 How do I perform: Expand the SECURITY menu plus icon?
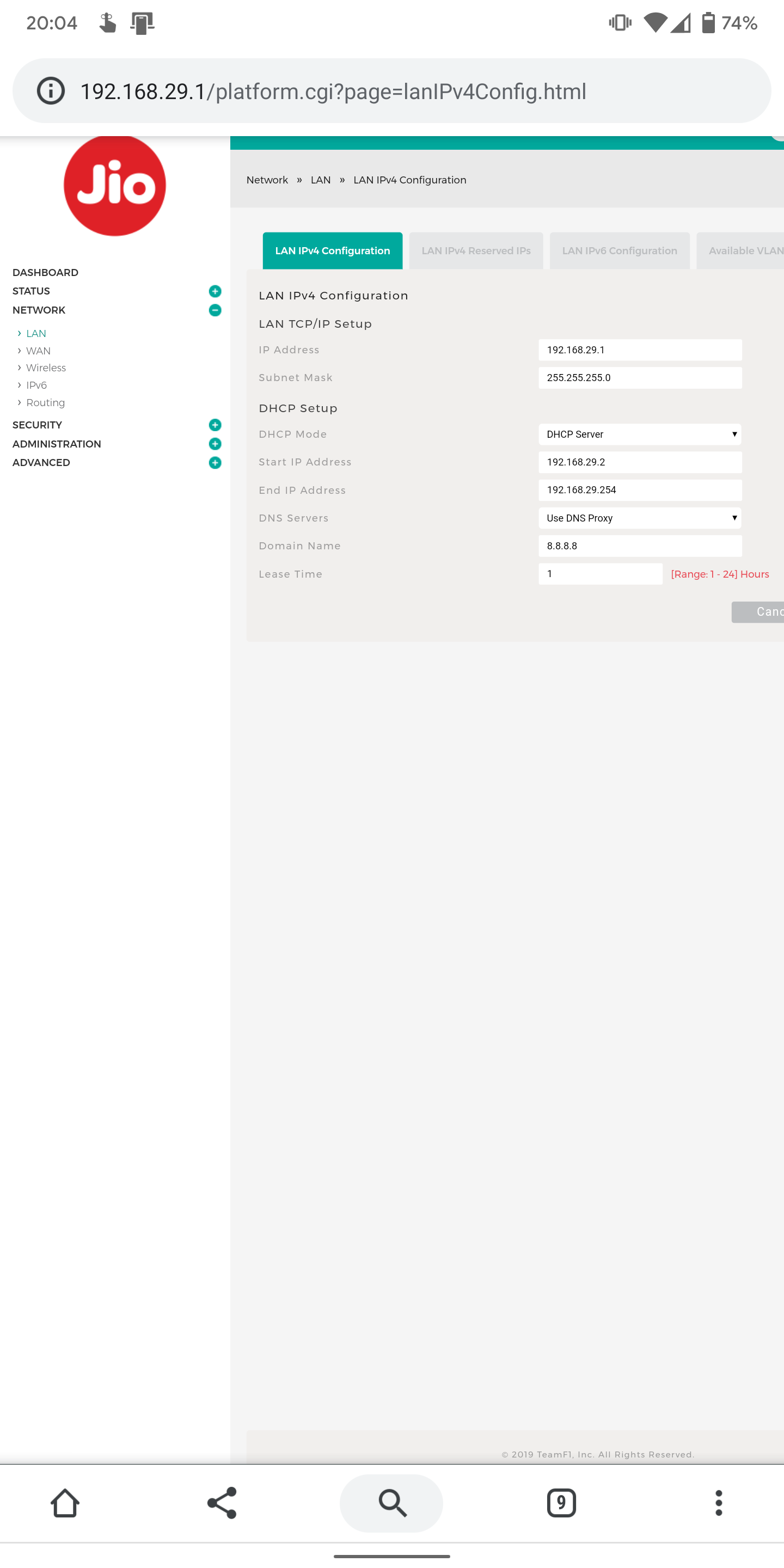tap(215, 425)
